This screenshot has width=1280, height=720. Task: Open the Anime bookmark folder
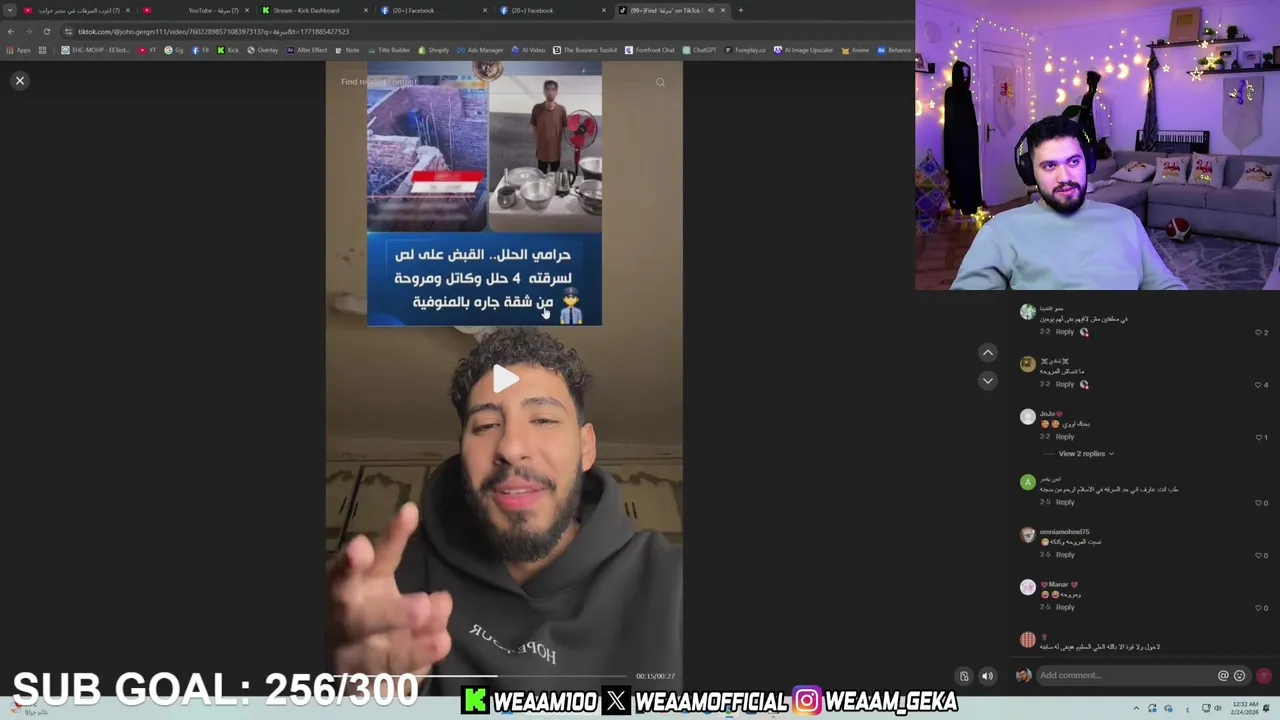(x=855, y=50)
